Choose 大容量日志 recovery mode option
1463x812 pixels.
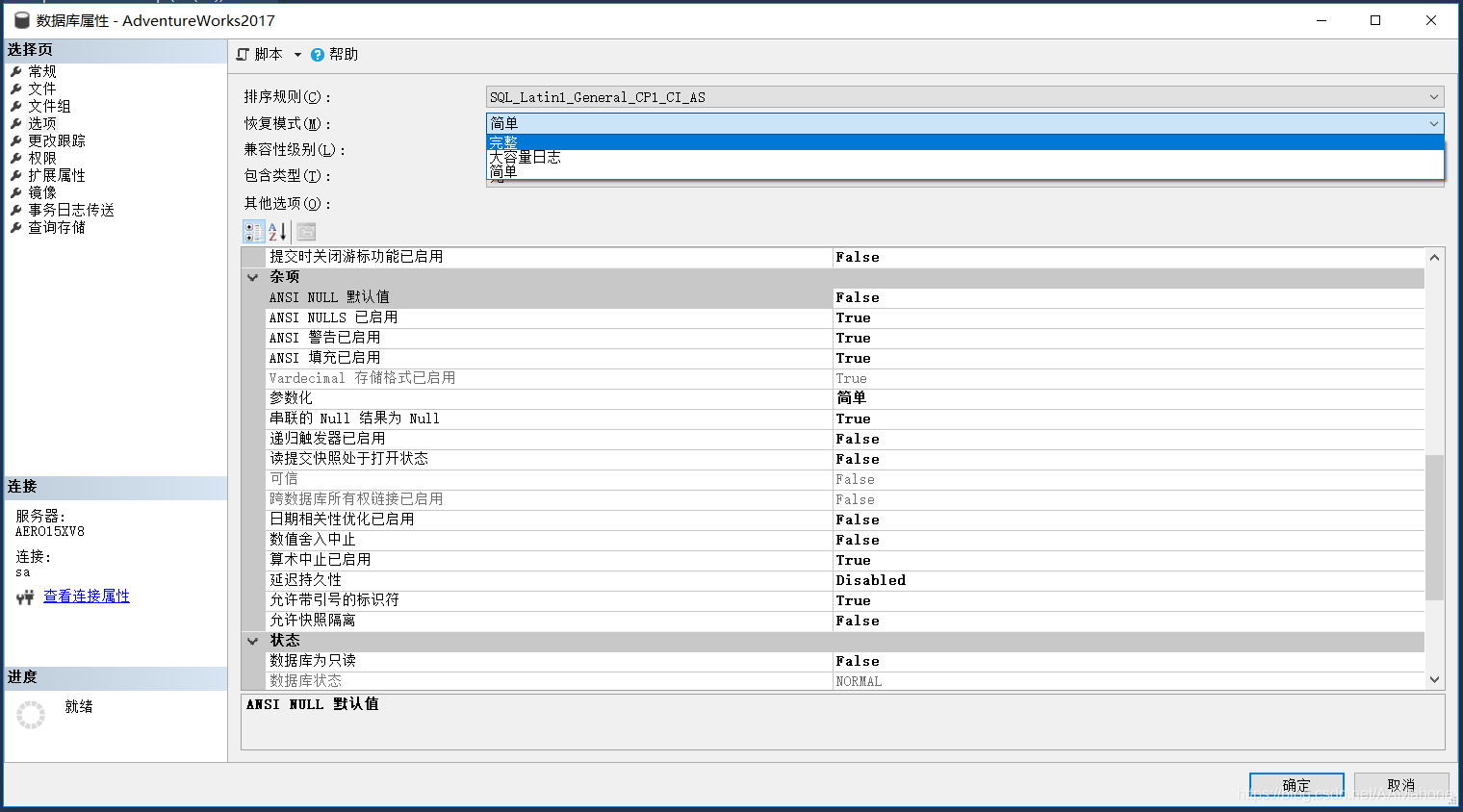(964, 157)
